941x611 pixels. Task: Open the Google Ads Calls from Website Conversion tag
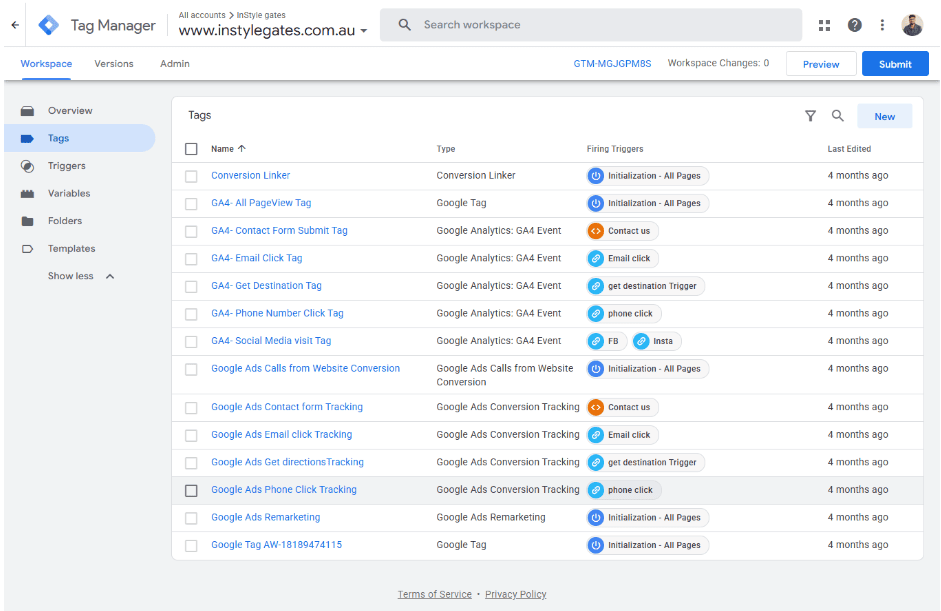coord(305,369)
